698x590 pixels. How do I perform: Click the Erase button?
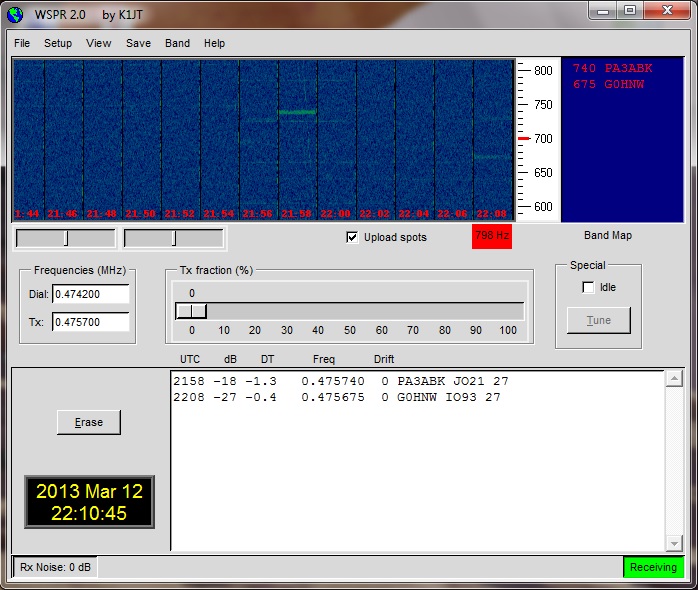(89, 422)
